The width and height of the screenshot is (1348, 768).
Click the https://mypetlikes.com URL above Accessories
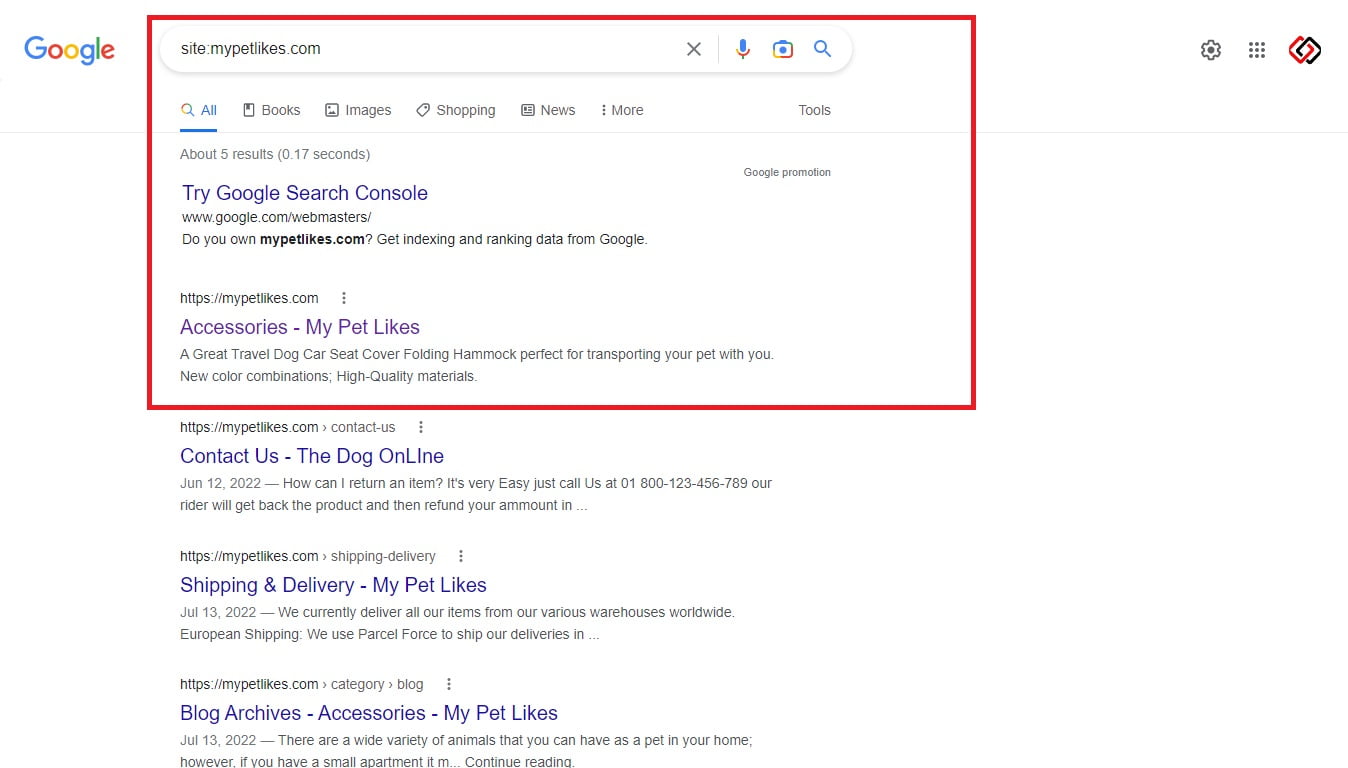pyautogui.click(x=249, y=298)
